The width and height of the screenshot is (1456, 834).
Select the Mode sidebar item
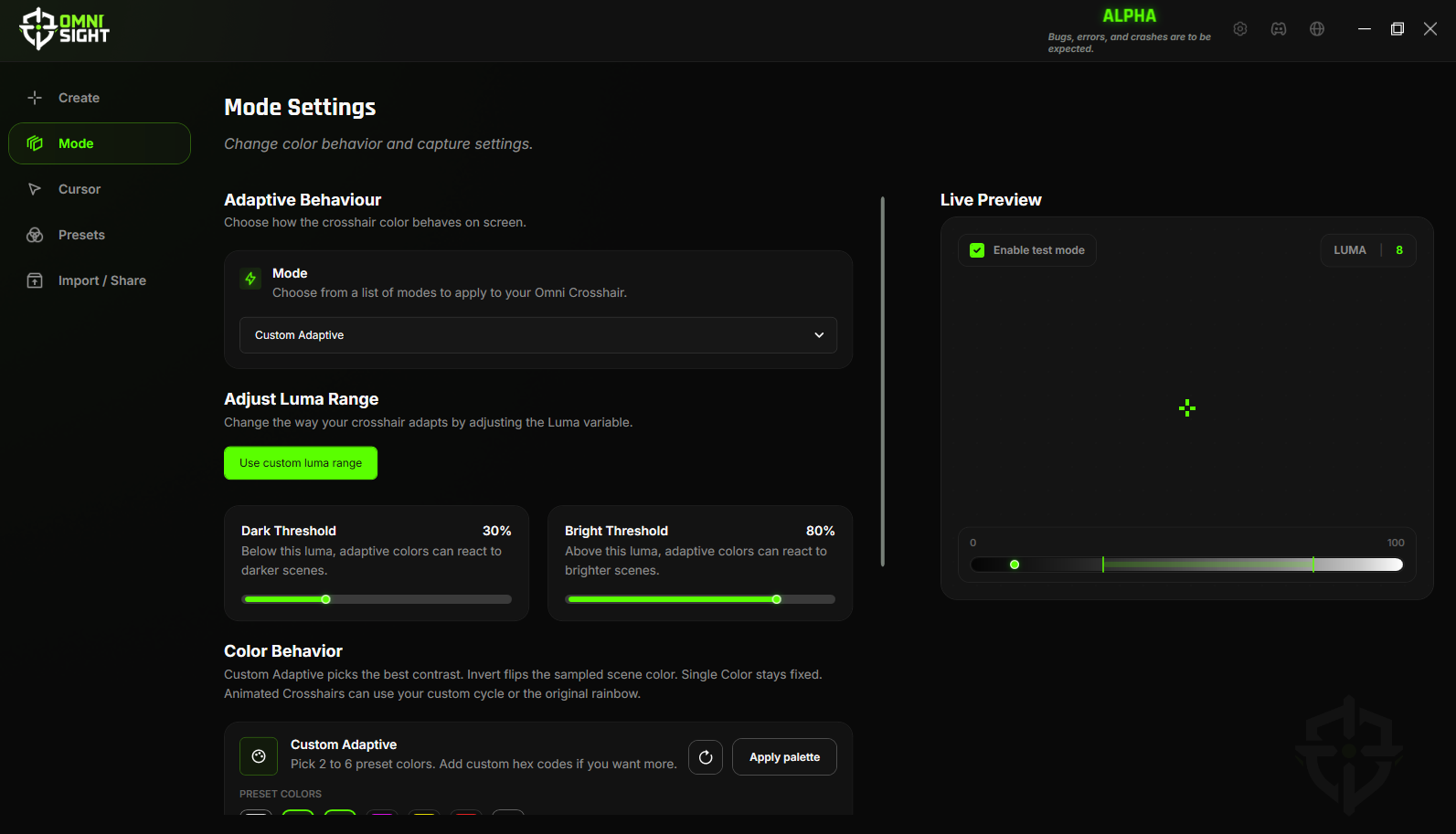click(x=100, y=143)
